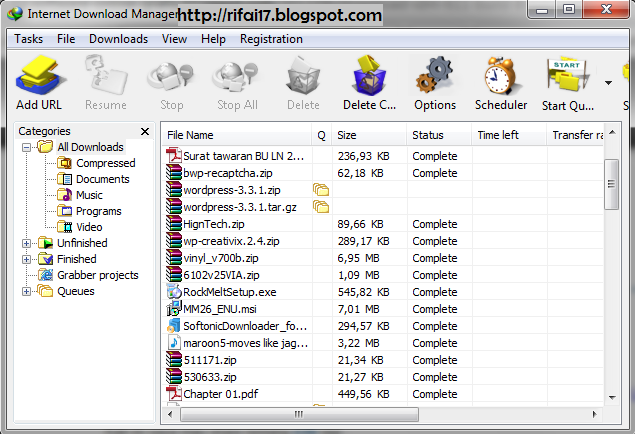Close the Categories panel
Screen dimensions: 635x434
(145, 131)
